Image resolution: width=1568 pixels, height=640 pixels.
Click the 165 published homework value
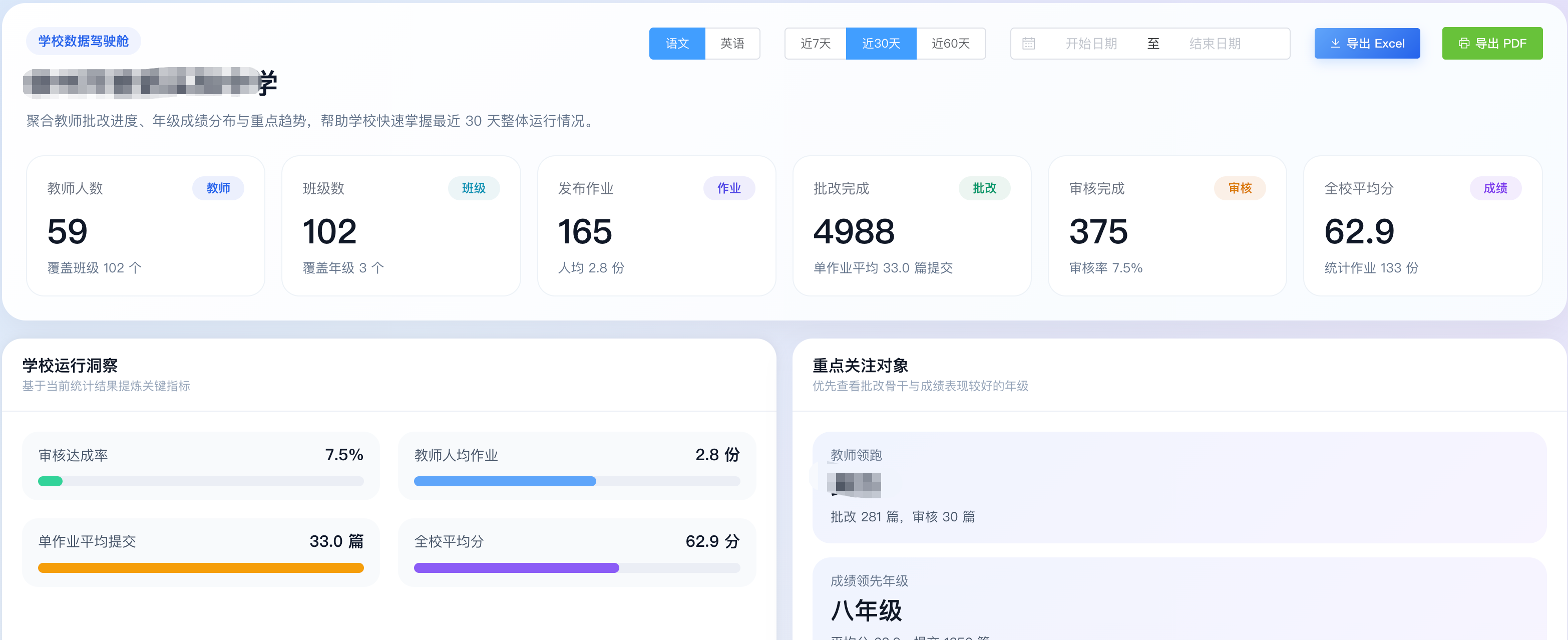click(x=585, y=231)
